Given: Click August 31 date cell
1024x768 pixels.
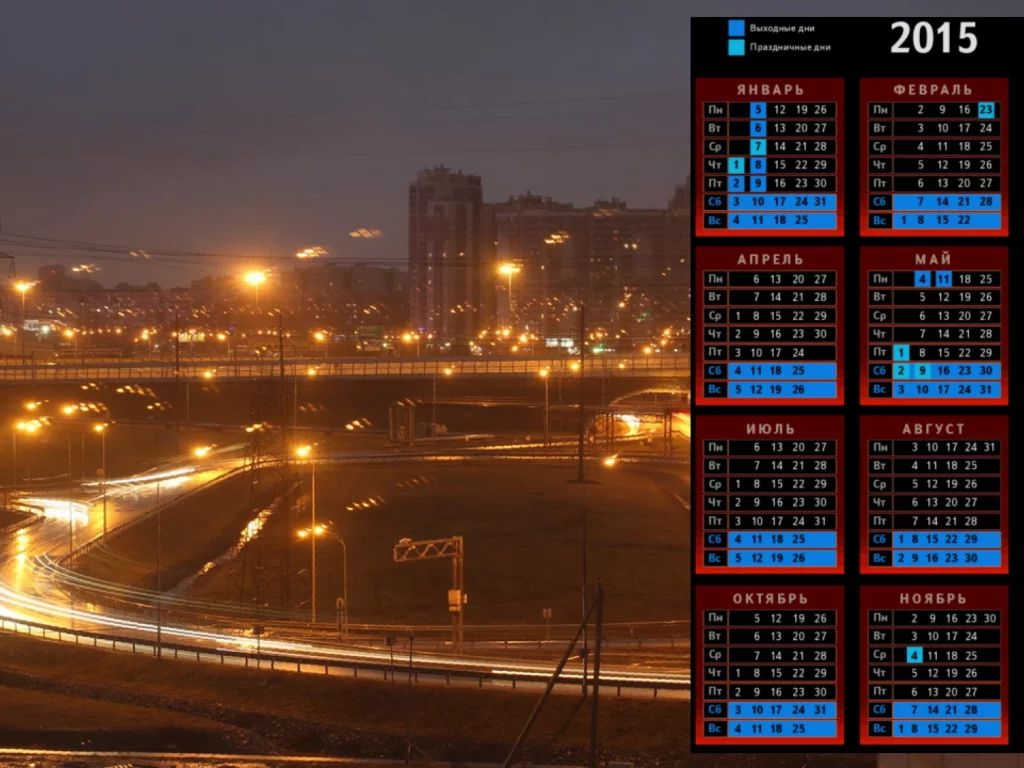Looking at the screenshot, I should 989,447.
